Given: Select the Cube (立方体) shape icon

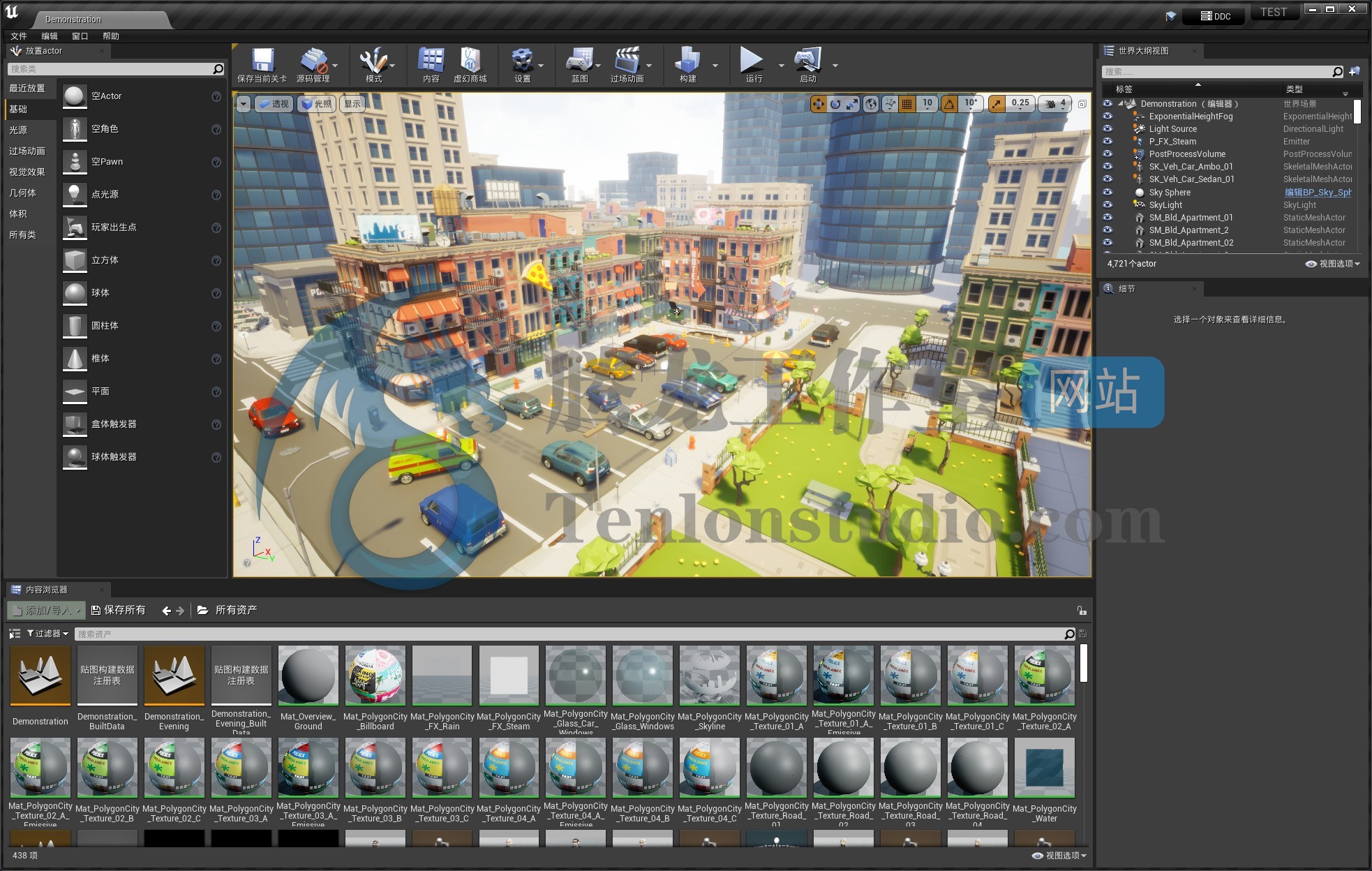Looking at the screenshot, I should 75,260.
